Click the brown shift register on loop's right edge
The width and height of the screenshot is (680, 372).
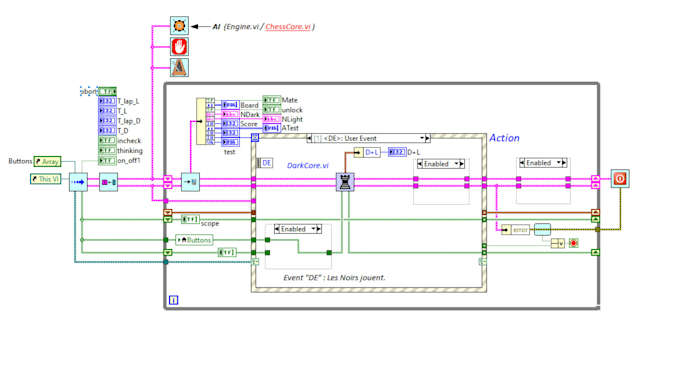[x=595, y=212]
